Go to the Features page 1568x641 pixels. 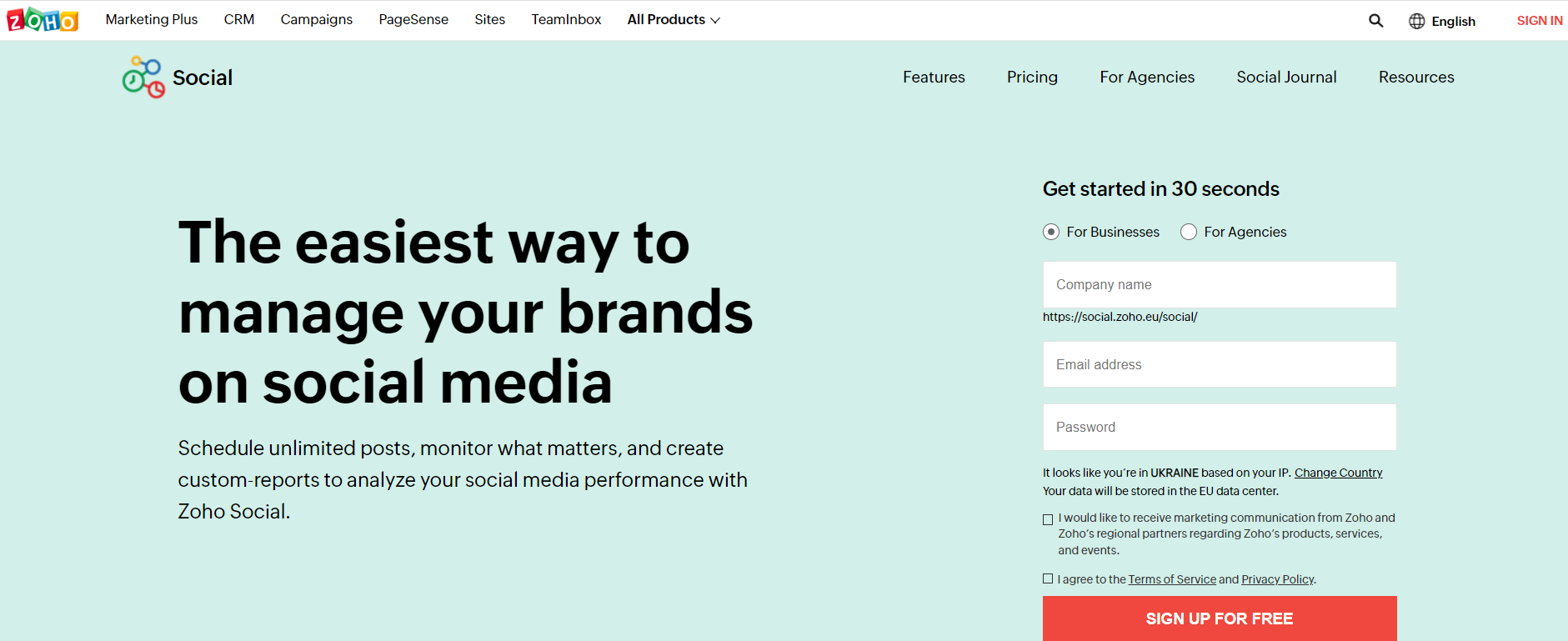pos(934,77)
